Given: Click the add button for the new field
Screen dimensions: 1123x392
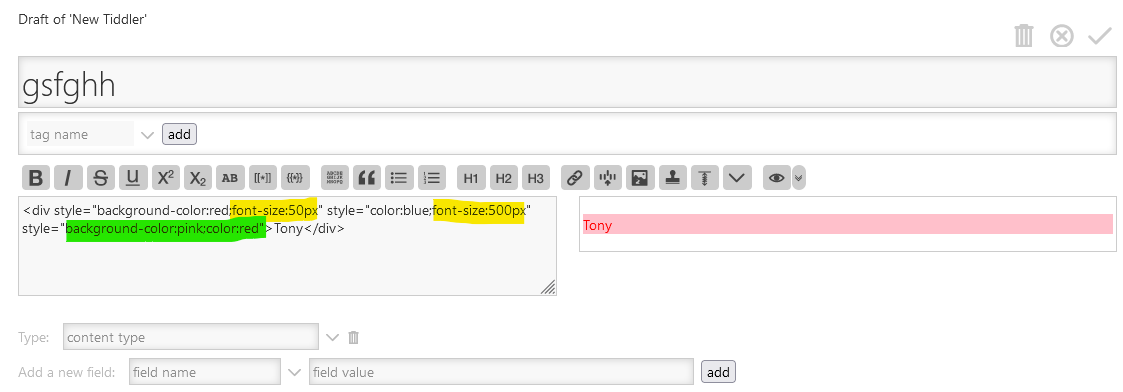Looking at the screenshot, I should click(x=718, y=372).
